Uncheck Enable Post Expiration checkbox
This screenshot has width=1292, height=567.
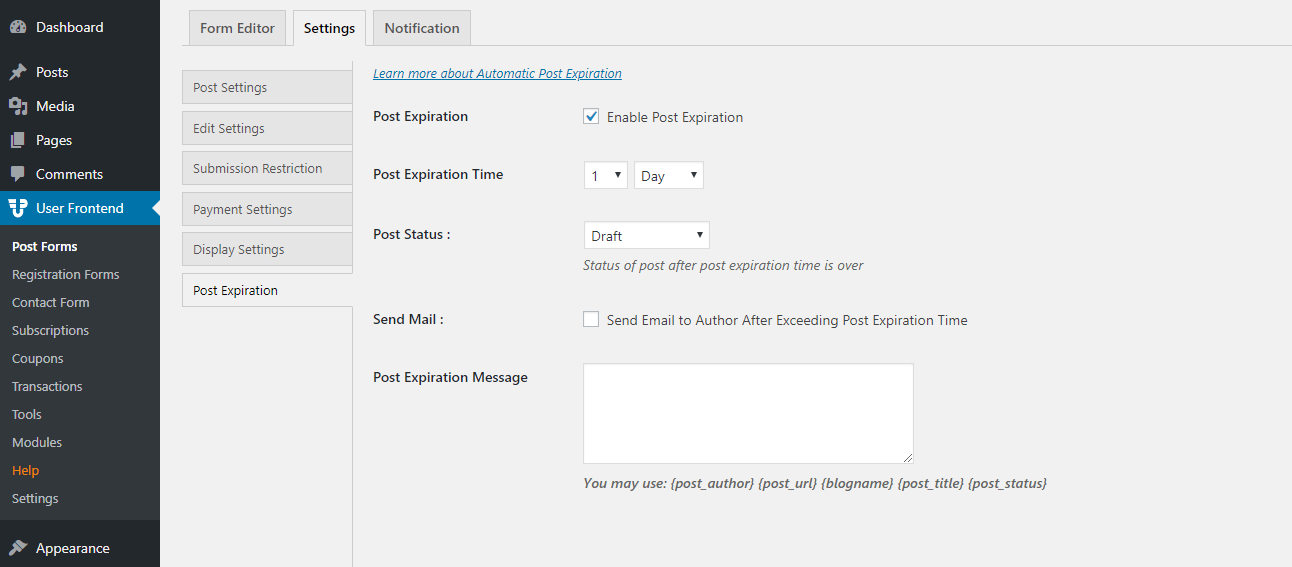coord(591,117)
